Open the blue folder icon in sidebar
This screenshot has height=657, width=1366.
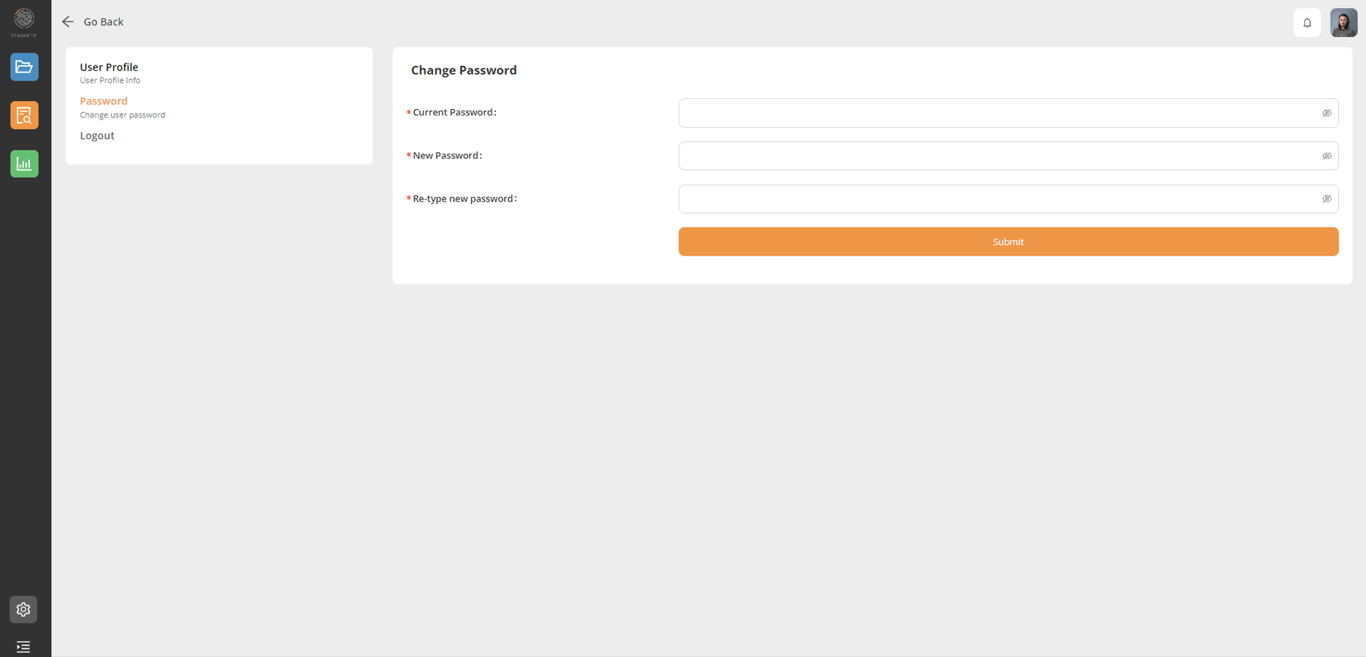pos(24,67)
